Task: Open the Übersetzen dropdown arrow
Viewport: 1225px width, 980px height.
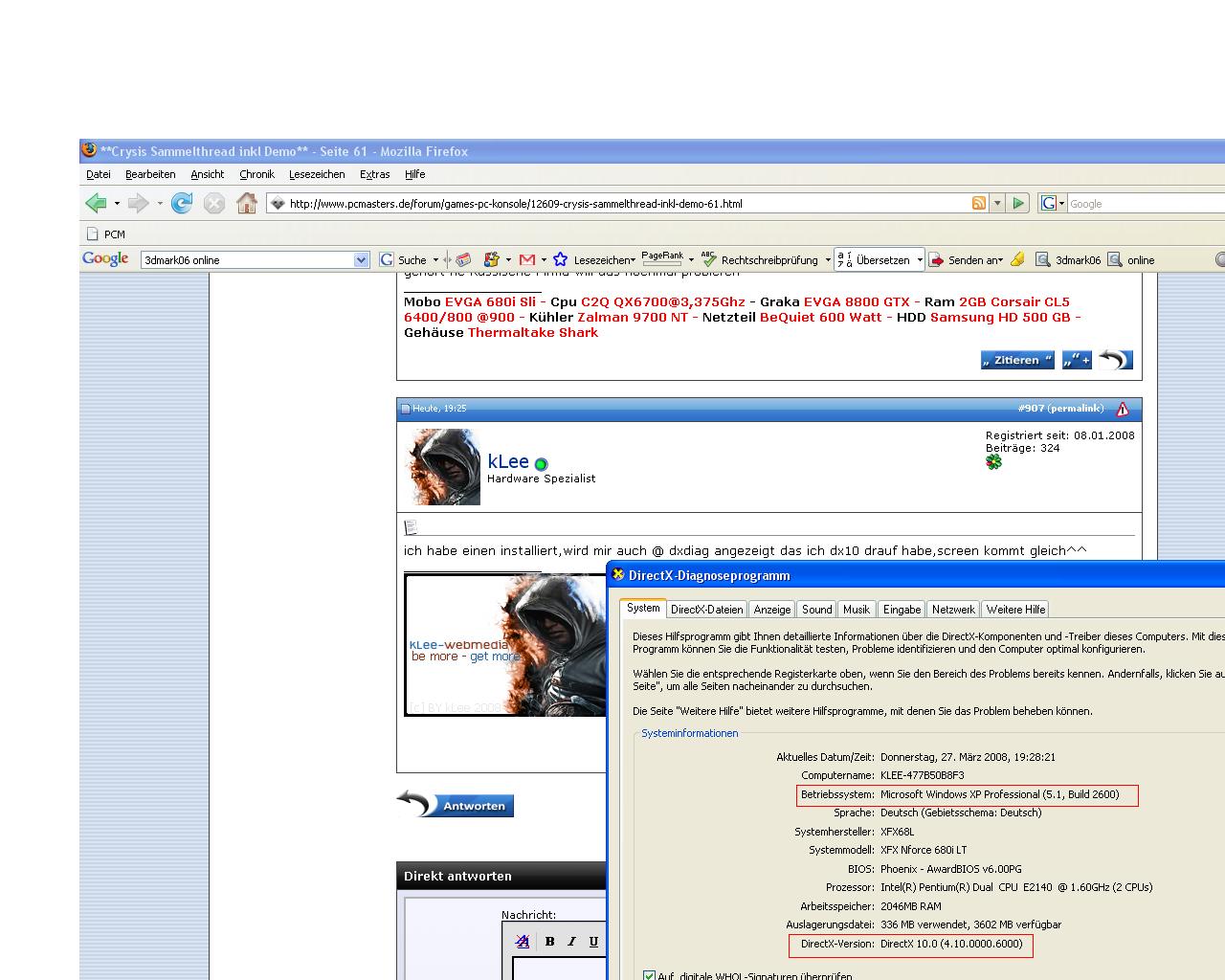Action: coord(920,259)
